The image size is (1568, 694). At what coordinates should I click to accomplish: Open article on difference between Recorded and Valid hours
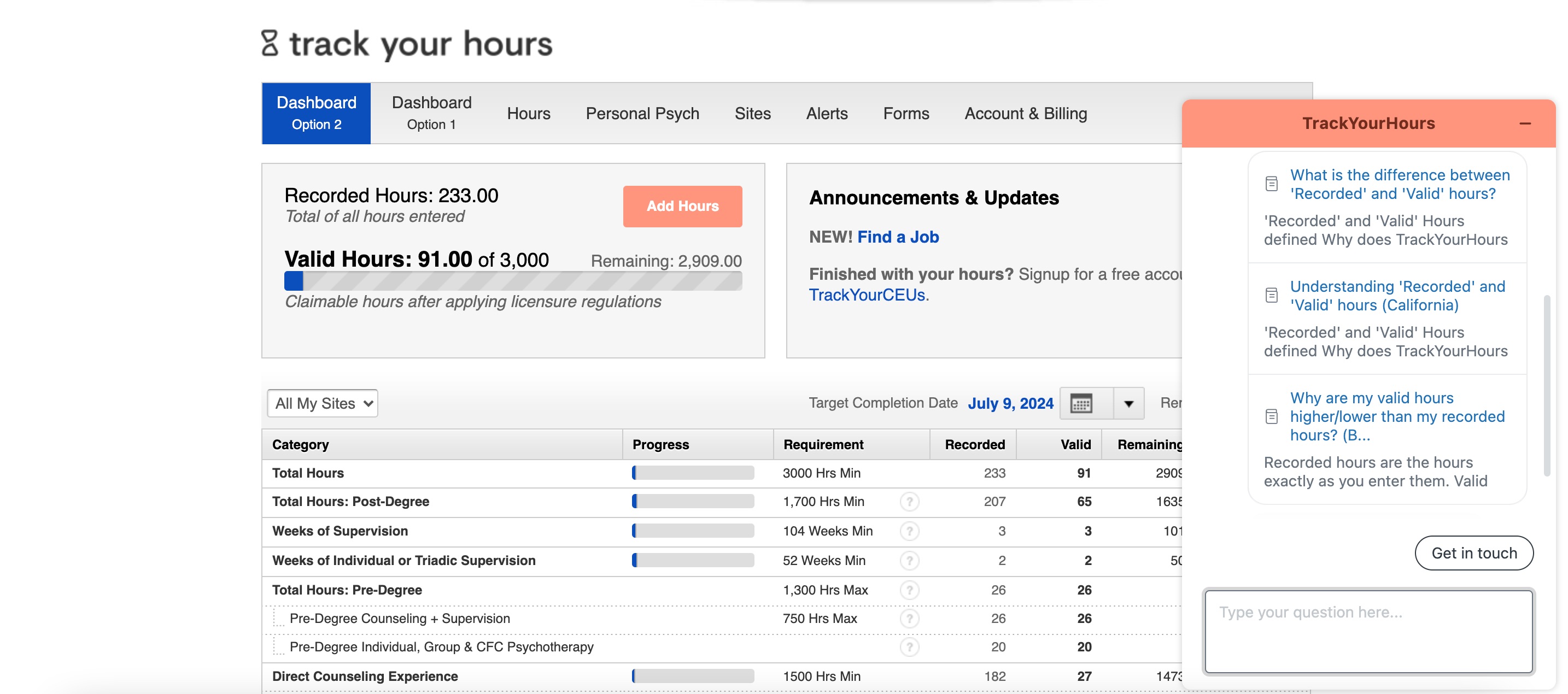[x=1400, y=184]
